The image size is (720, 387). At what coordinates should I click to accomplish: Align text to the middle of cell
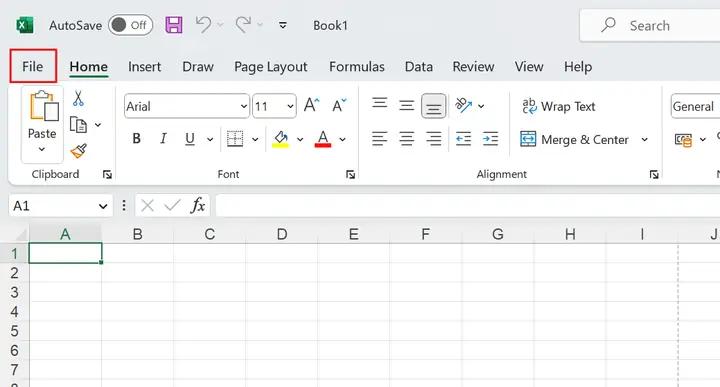406,106
